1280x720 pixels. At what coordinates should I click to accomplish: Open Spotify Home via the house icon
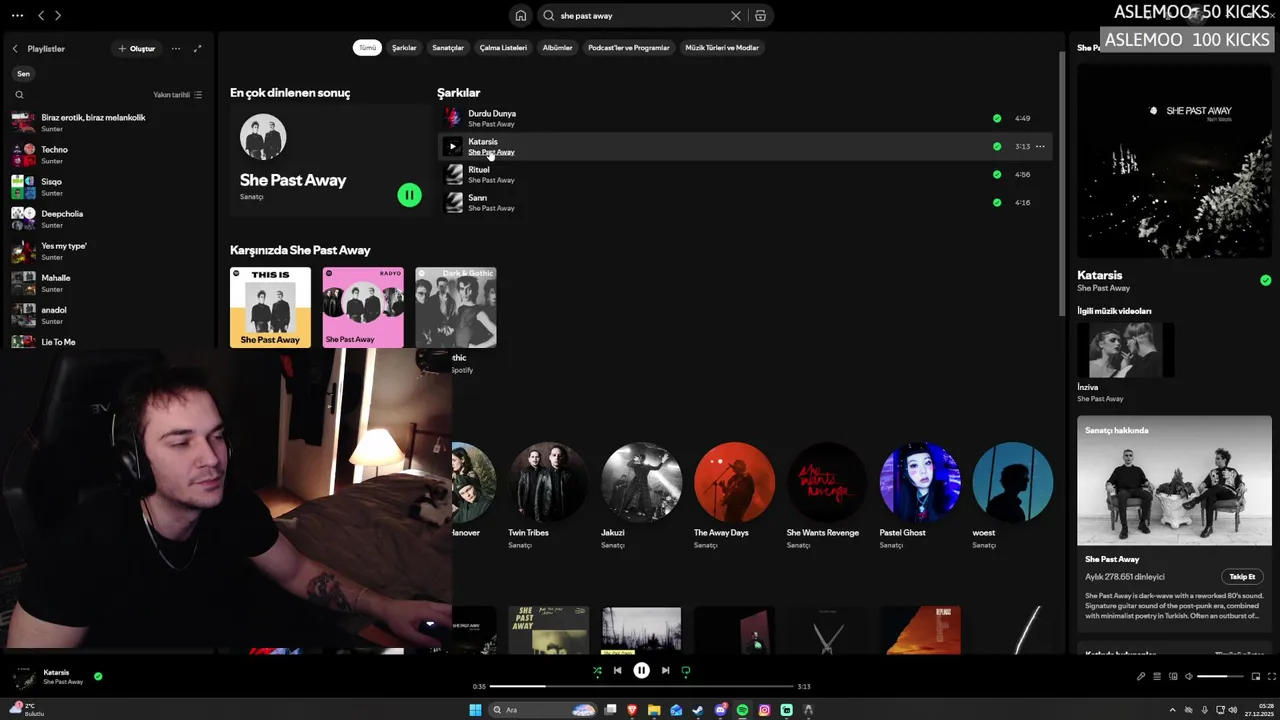(520, 16)
